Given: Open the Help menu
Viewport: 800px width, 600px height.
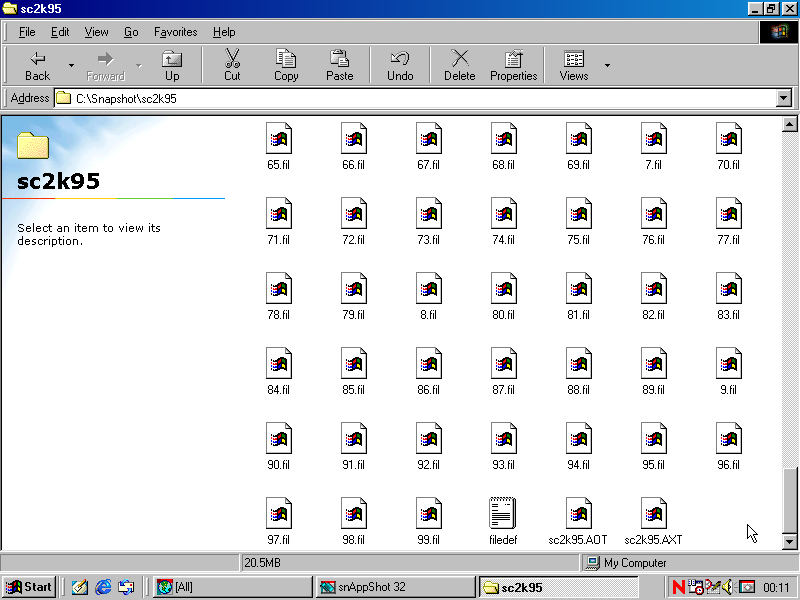Looking at the screenshot, I should pos(224,32).
